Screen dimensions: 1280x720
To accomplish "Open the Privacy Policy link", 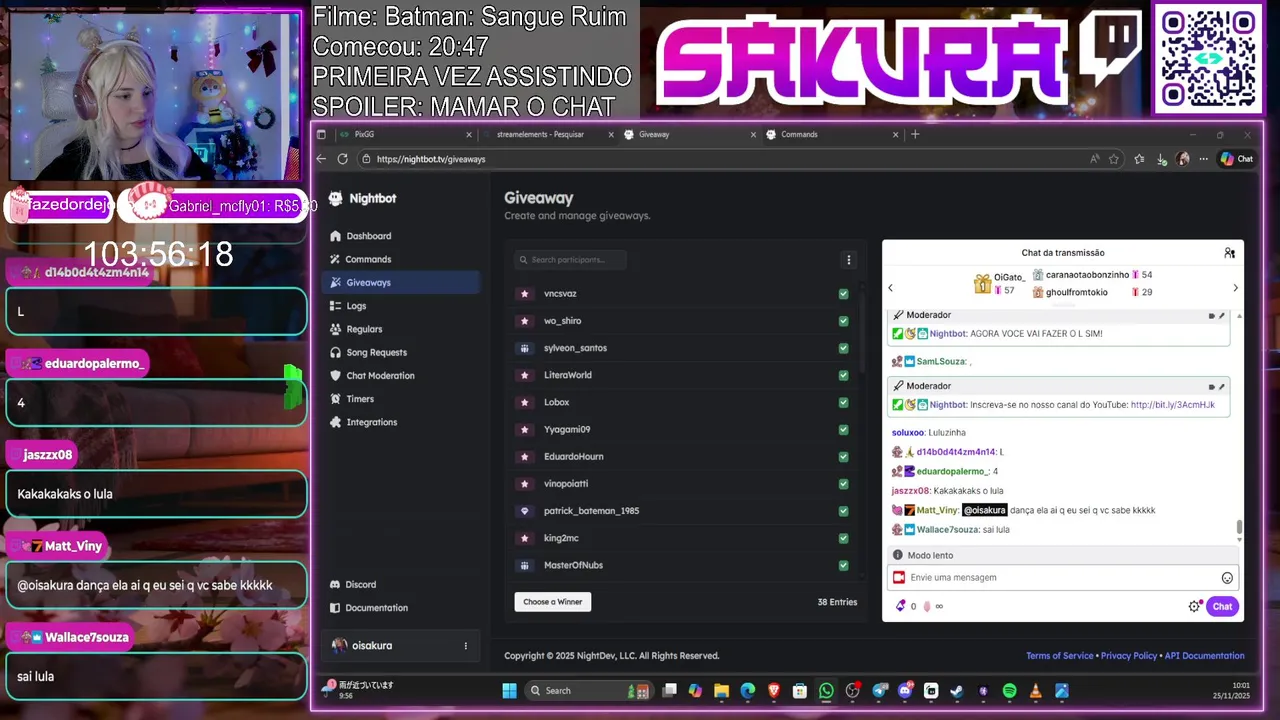I will (x=1129, y=656).
